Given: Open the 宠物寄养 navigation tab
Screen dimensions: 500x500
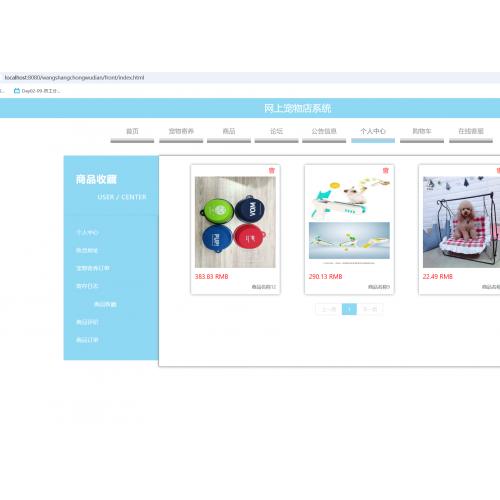Looking at the screenshot, I should pyautogui.click(x=181, y=131).
